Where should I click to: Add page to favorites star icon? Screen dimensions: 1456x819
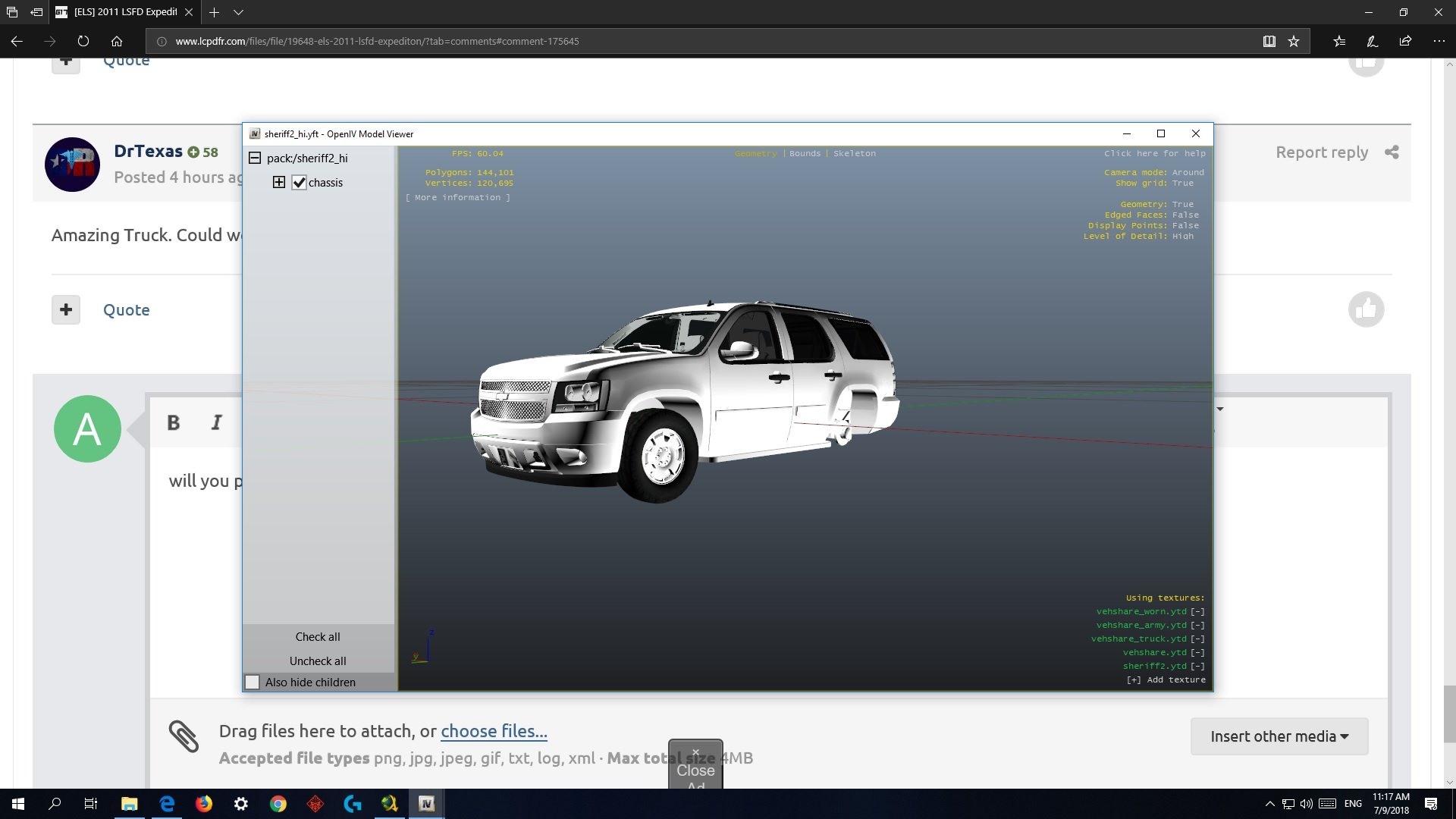click(x=1294, y=42)
